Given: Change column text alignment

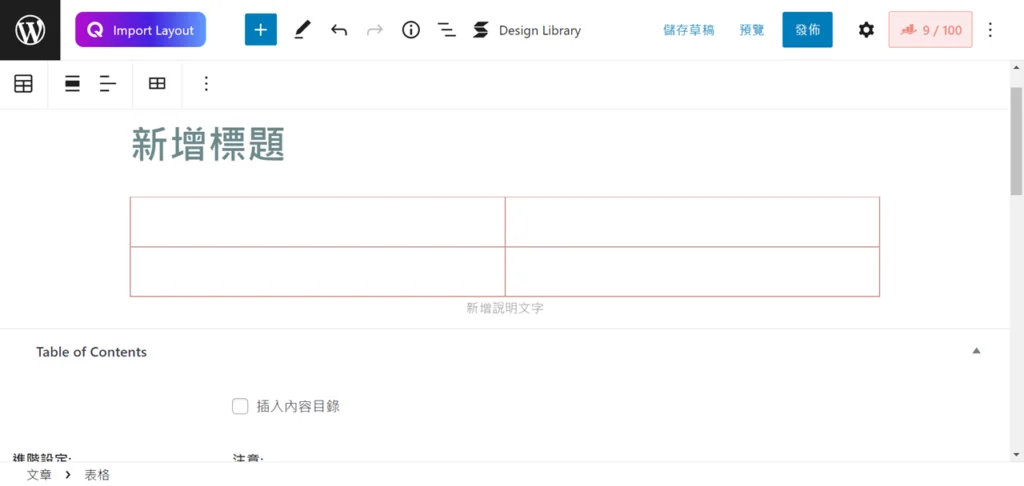Looking at the screenshot, I should click(x=108, y=84).
